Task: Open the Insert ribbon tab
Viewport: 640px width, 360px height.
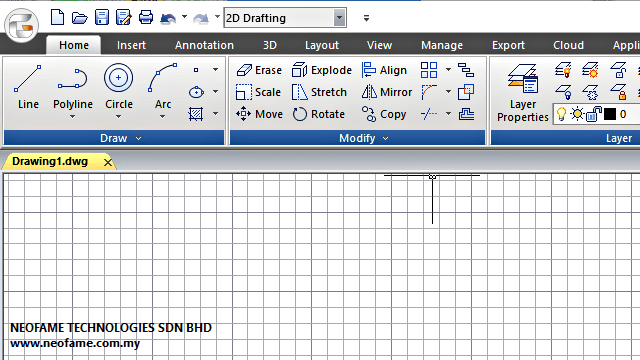Action: pos(131,45)
